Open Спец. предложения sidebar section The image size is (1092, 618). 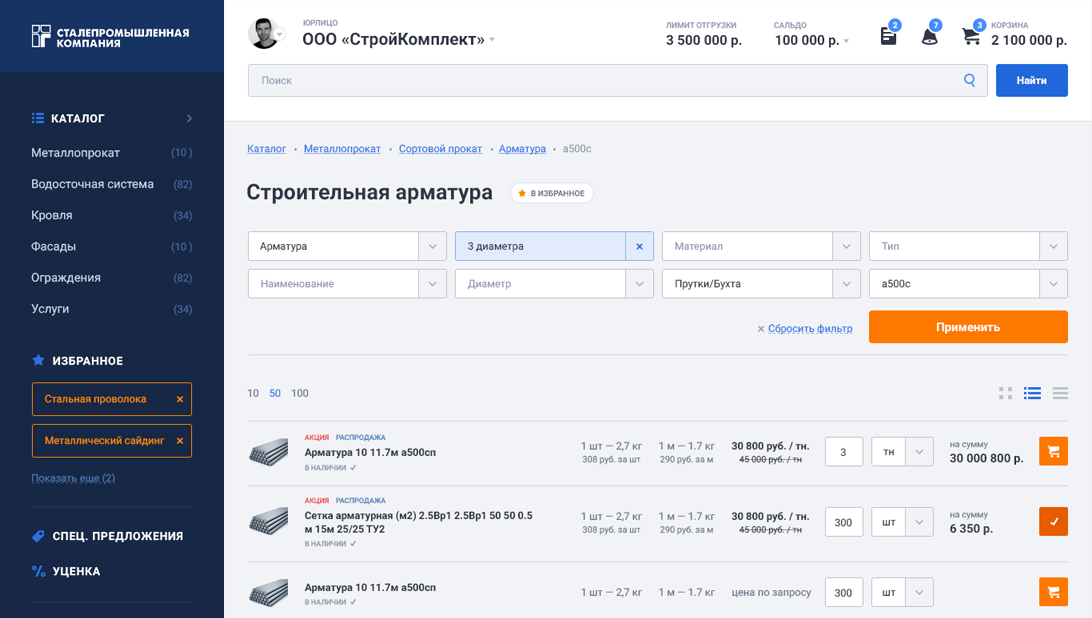click(x=117, y=536)
